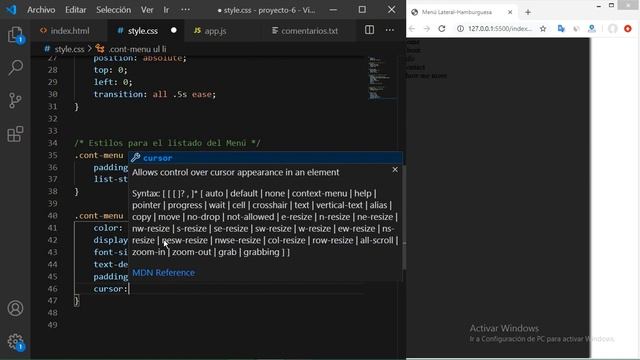Click the top: 0; line of code
This screenshot has width=640, height=360.
click(x=110, y=70)
